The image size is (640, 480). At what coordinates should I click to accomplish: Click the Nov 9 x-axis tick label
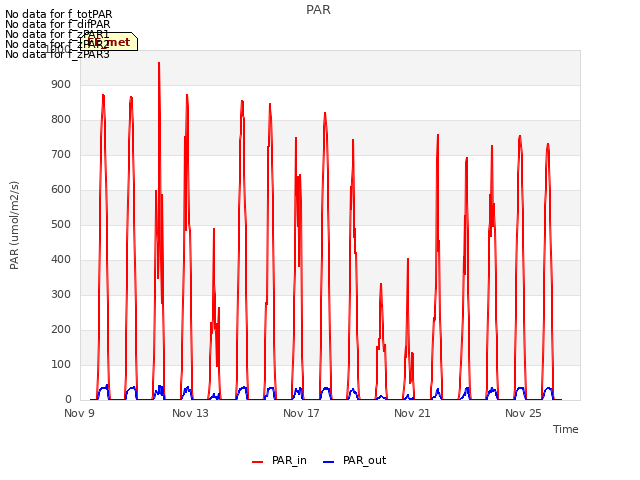[80, 413]
